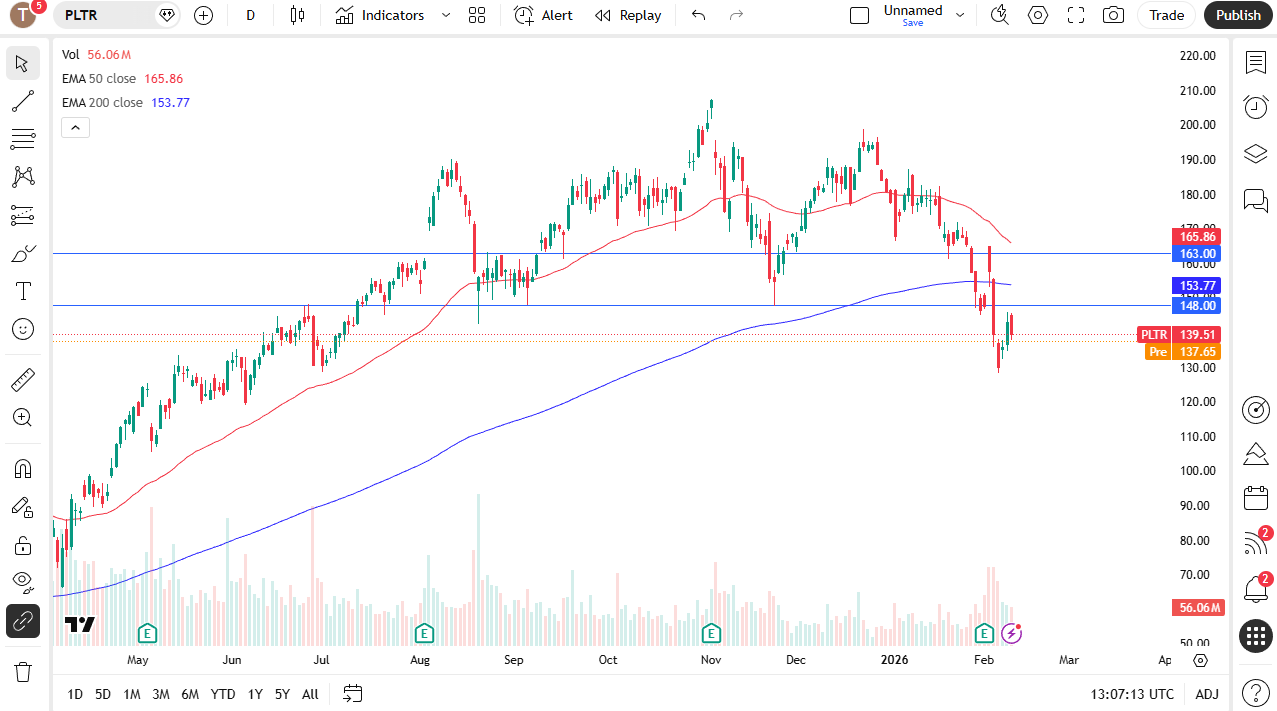Open candlestick chart style menu

pos(297,15)
